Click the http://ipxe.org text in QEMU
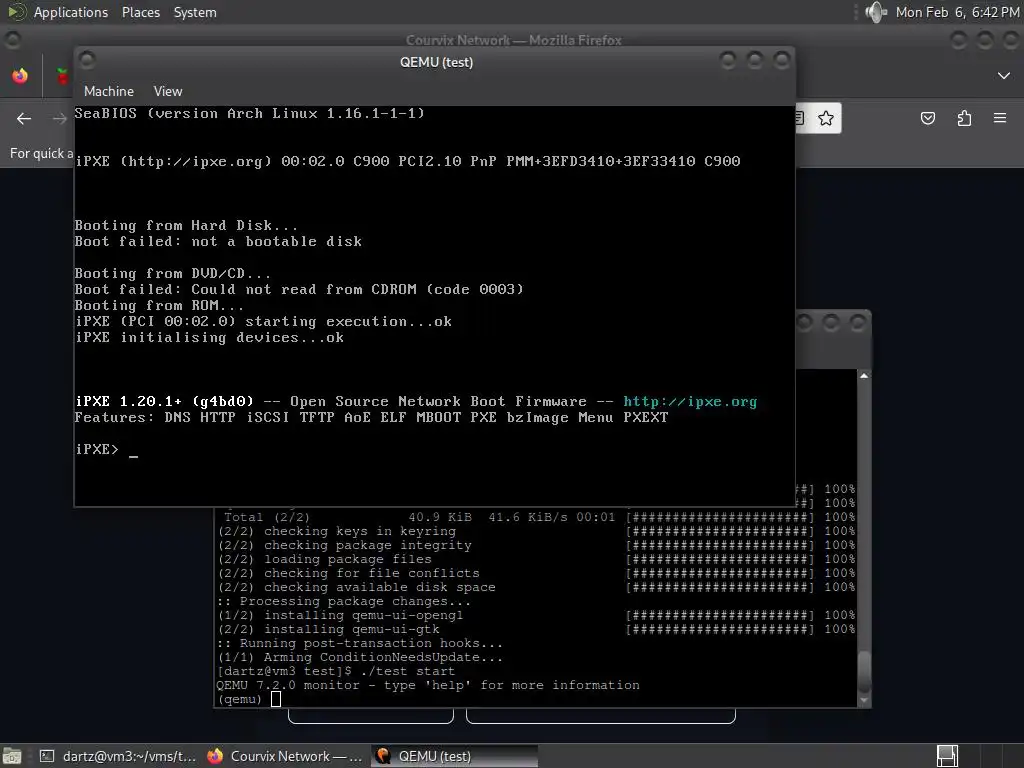The width and height of the screenshot is (1024, 768). 690,402
